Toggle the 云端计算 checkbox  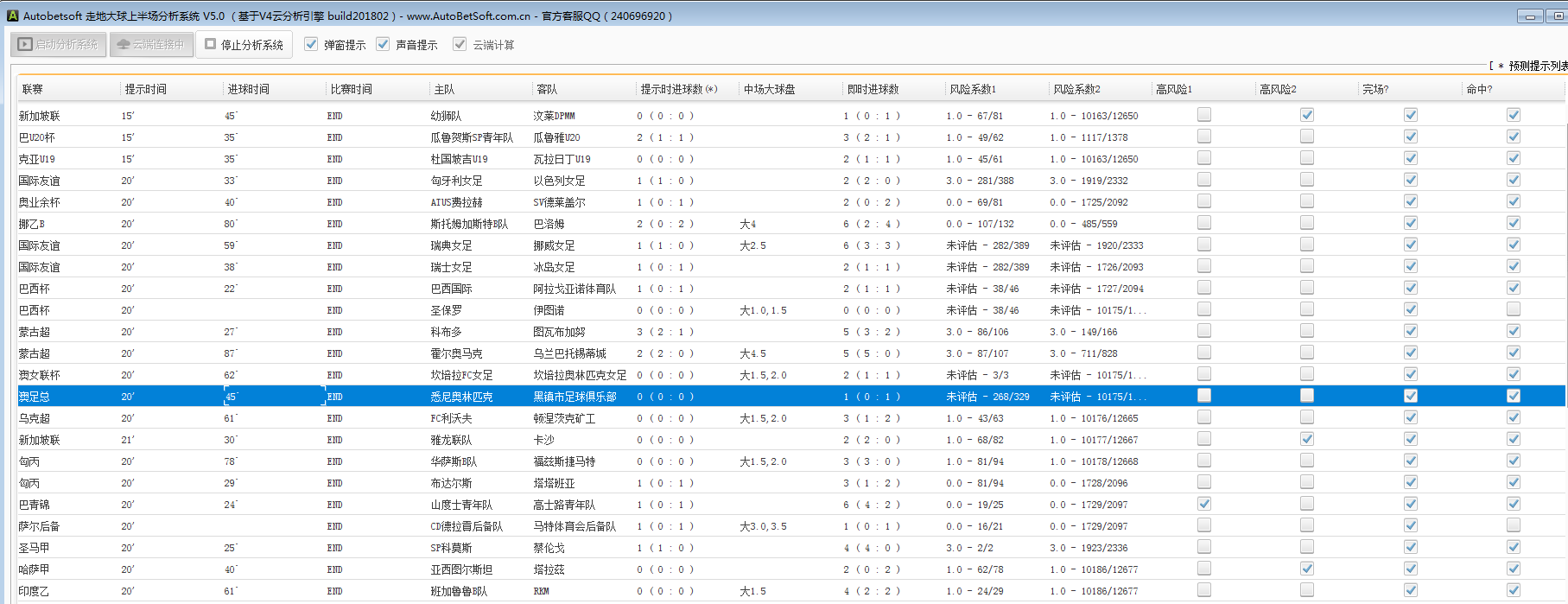(460, 44)
